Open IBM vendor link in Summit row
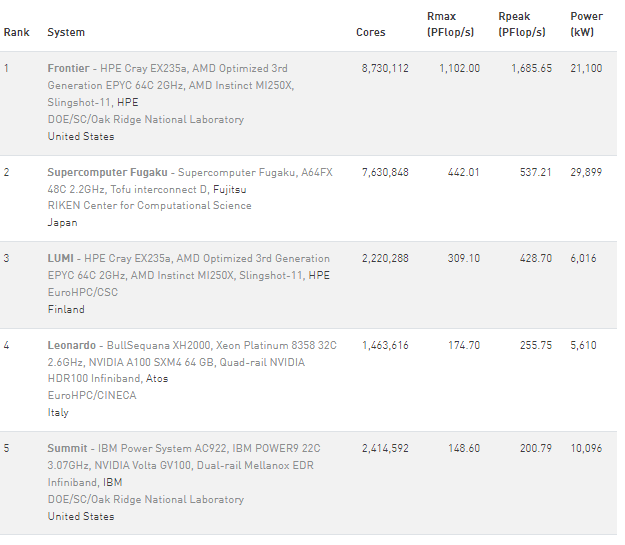Image resolution: width=625 pixels, height=545 pixels. click(x=113, y=483)
